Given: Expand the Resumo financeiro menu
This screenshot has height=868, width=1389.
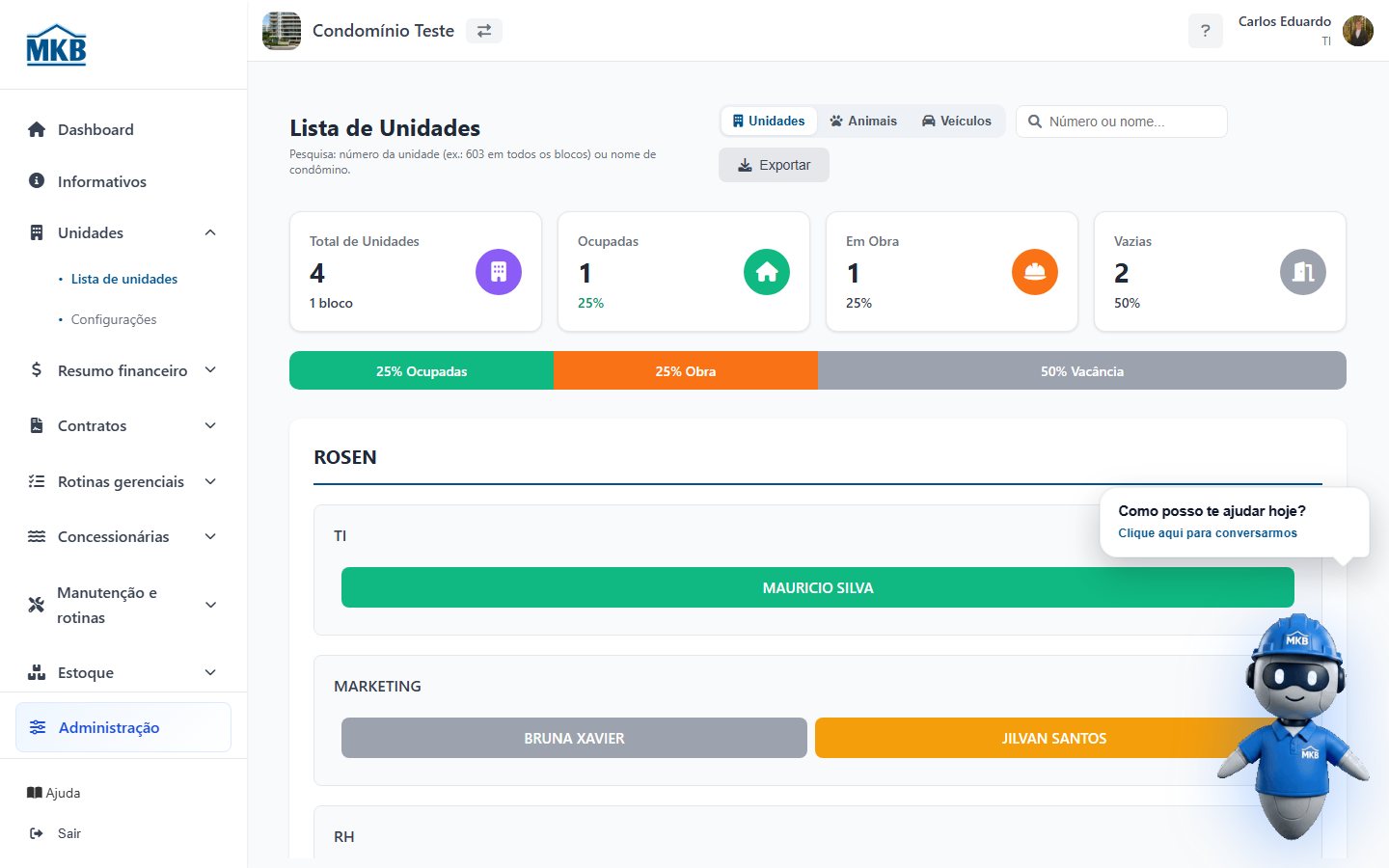Looking at the screenshot, I should pos(210,370).
